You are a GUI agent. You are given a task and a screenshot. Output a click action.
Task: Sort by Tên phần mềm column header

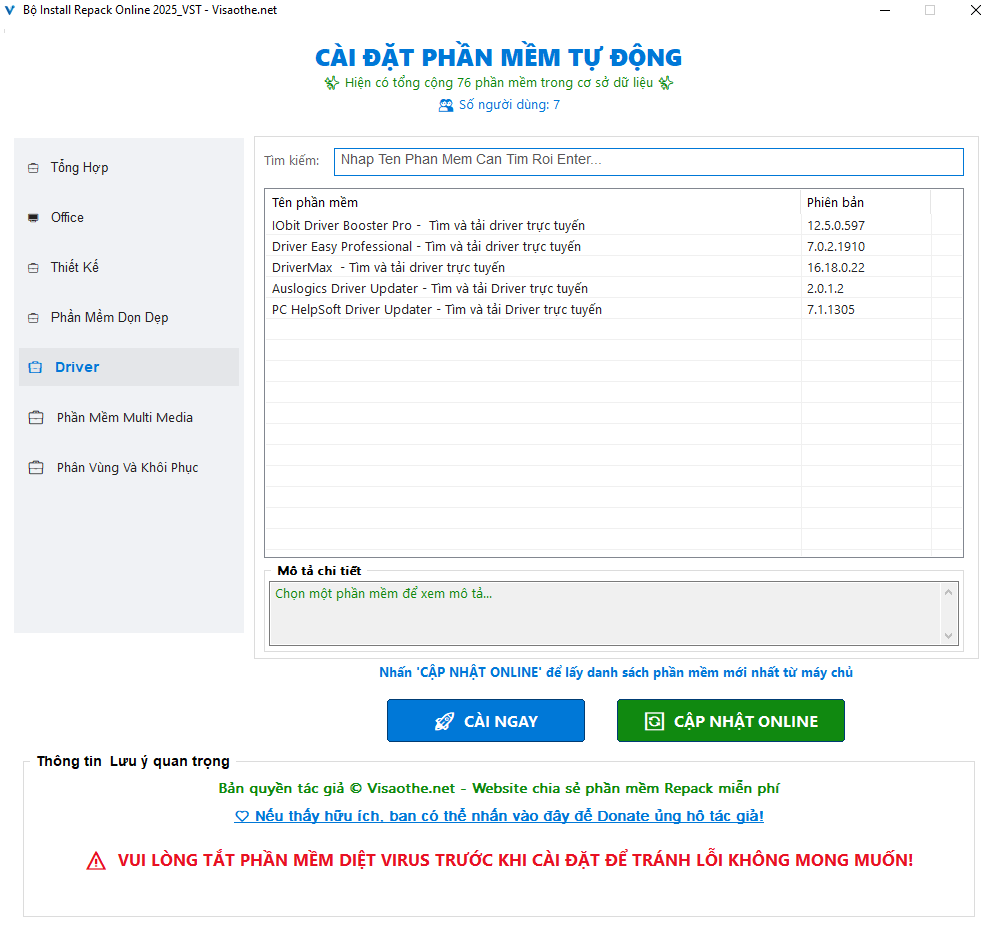point(533,202)
